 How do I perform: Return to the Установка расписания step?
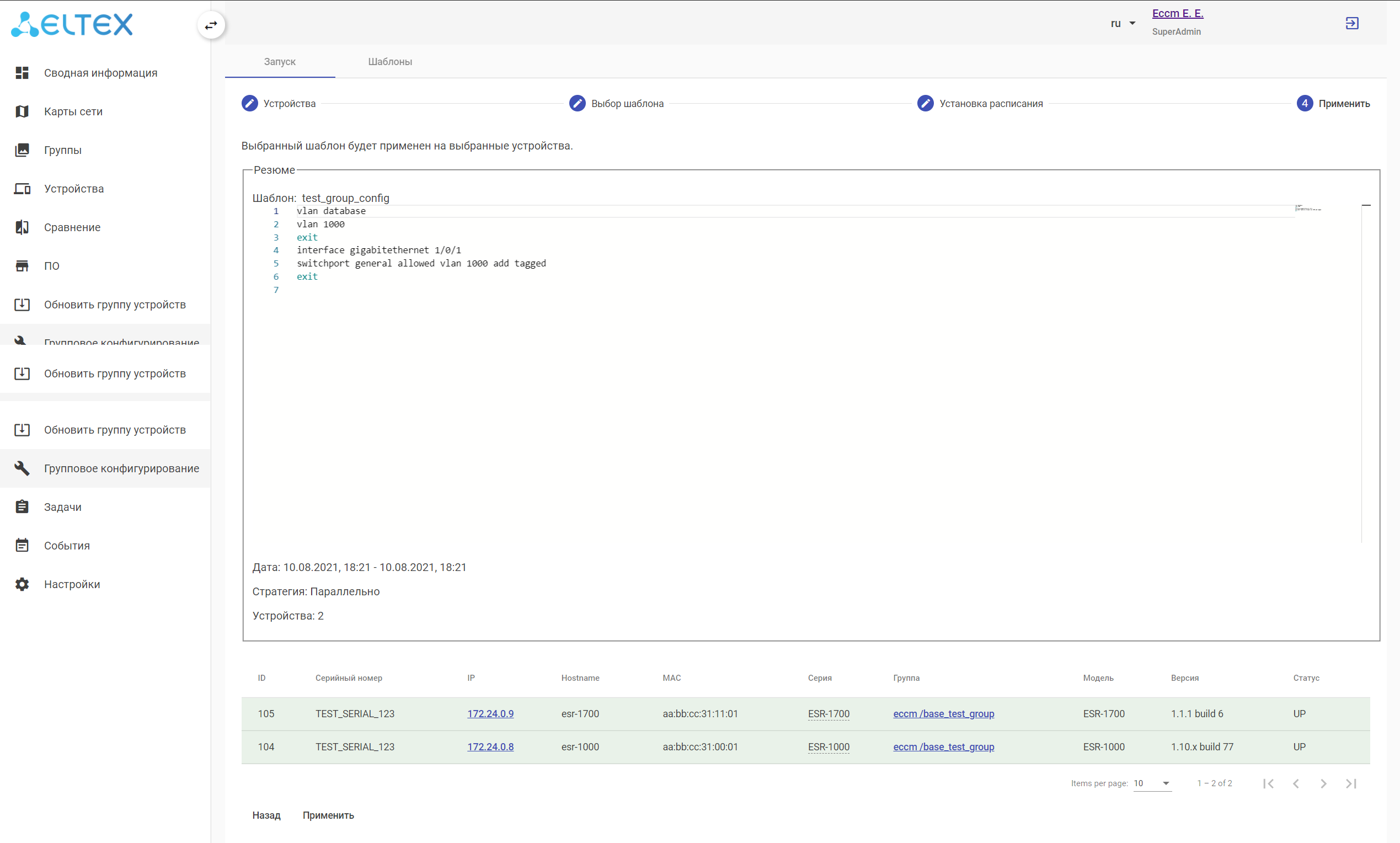click(x=980, y=103)
